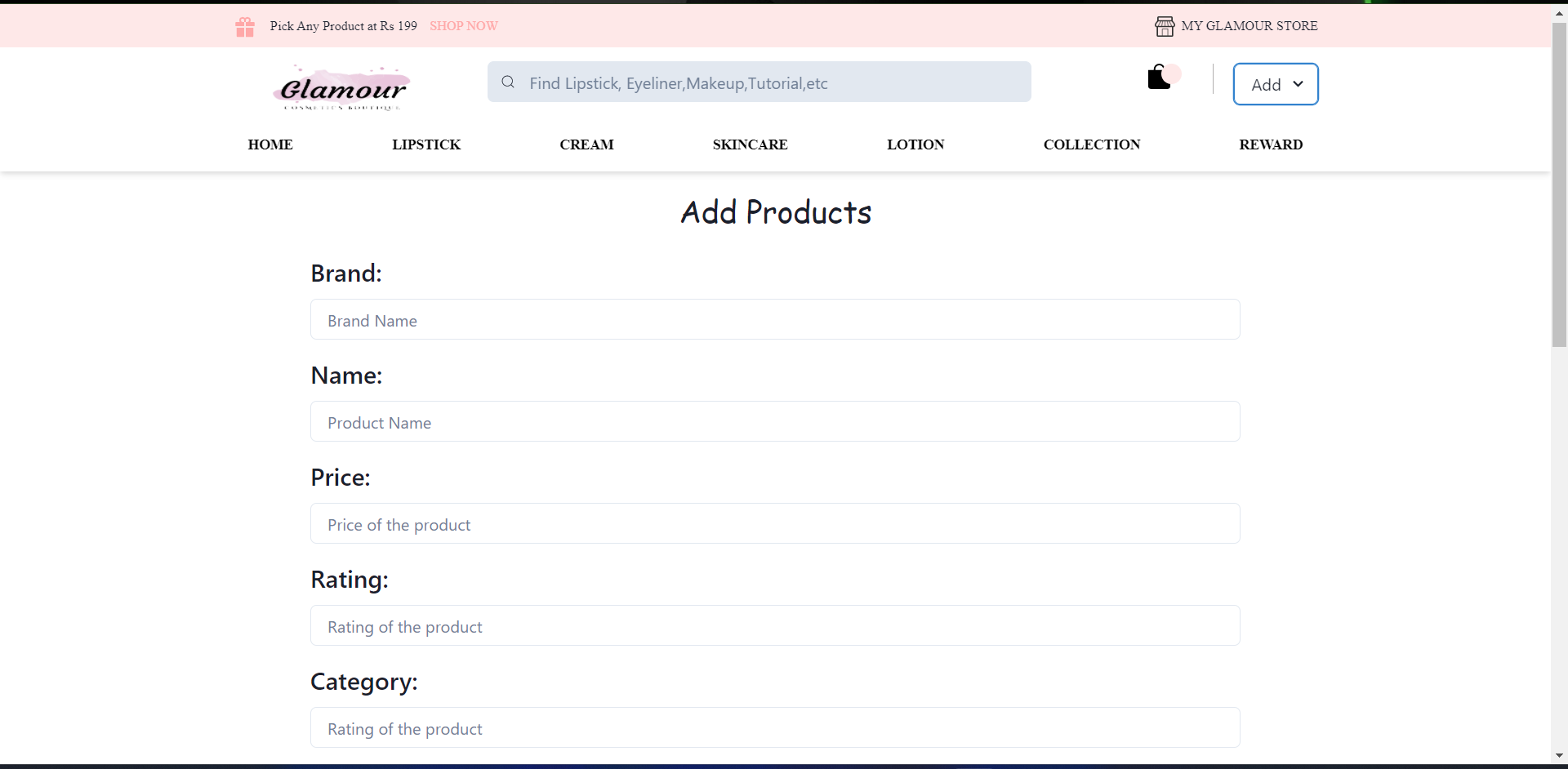Navigate to the LOTION menu item
The width and height of the screenshot is (1568, 769).
tap(915, 144)
